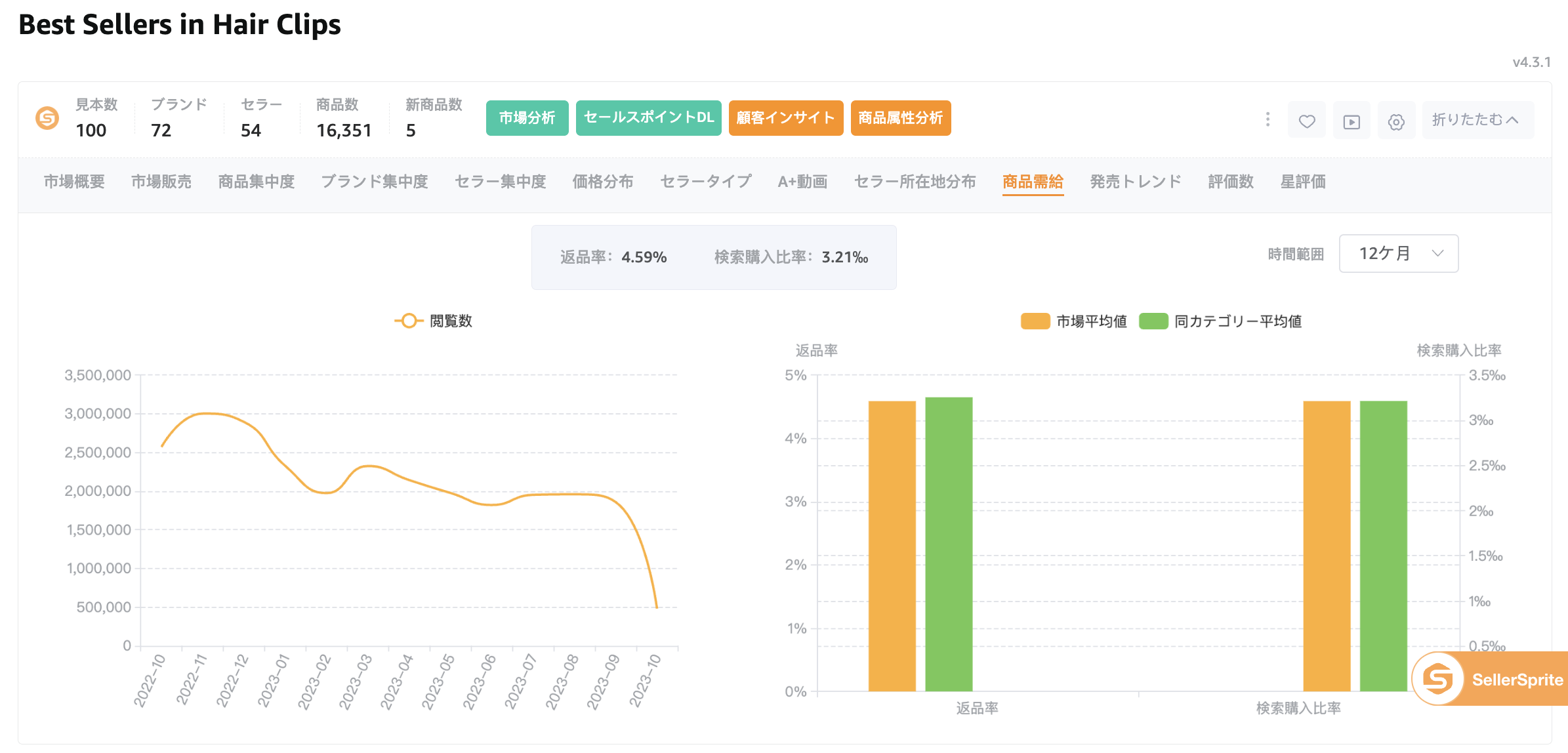Click the 2023-10 x-axis label

[x=645, y=681]
